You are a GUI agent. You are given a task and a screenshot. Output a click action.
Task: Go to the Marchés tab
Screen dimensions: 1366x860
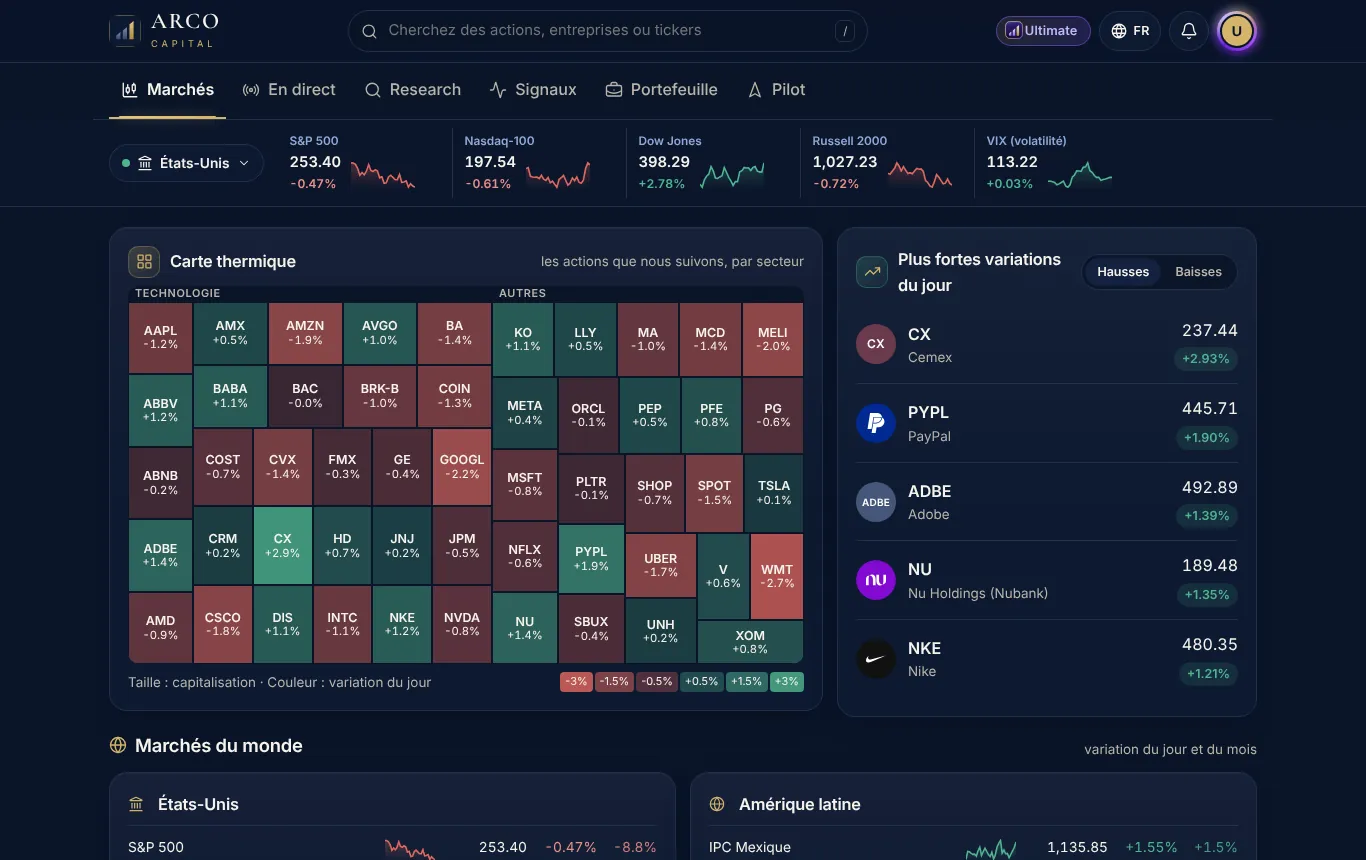168,90
